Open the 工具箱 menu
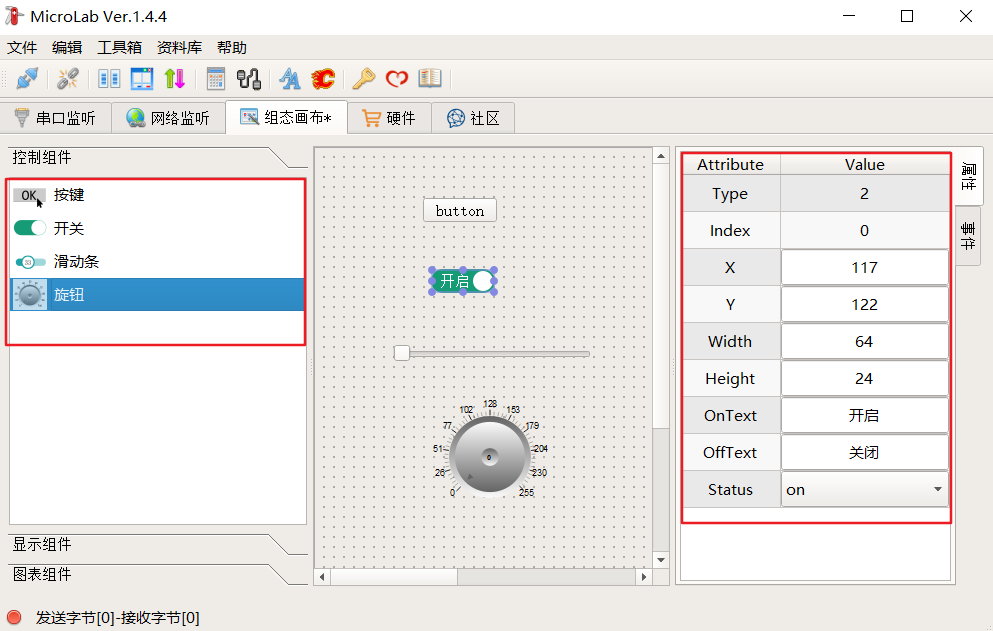The height and width of the screenshot is (631, 993). (x=120, y=47)
